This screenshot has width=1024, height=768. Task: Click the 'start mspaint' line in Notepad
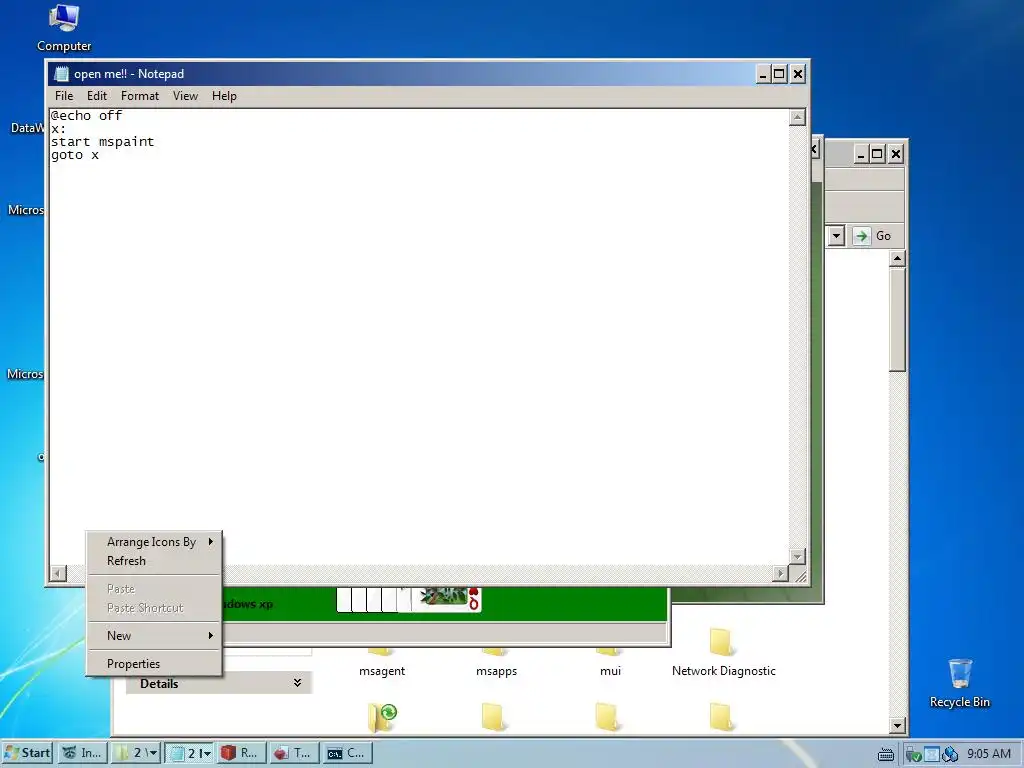click(x=103, y=142)
